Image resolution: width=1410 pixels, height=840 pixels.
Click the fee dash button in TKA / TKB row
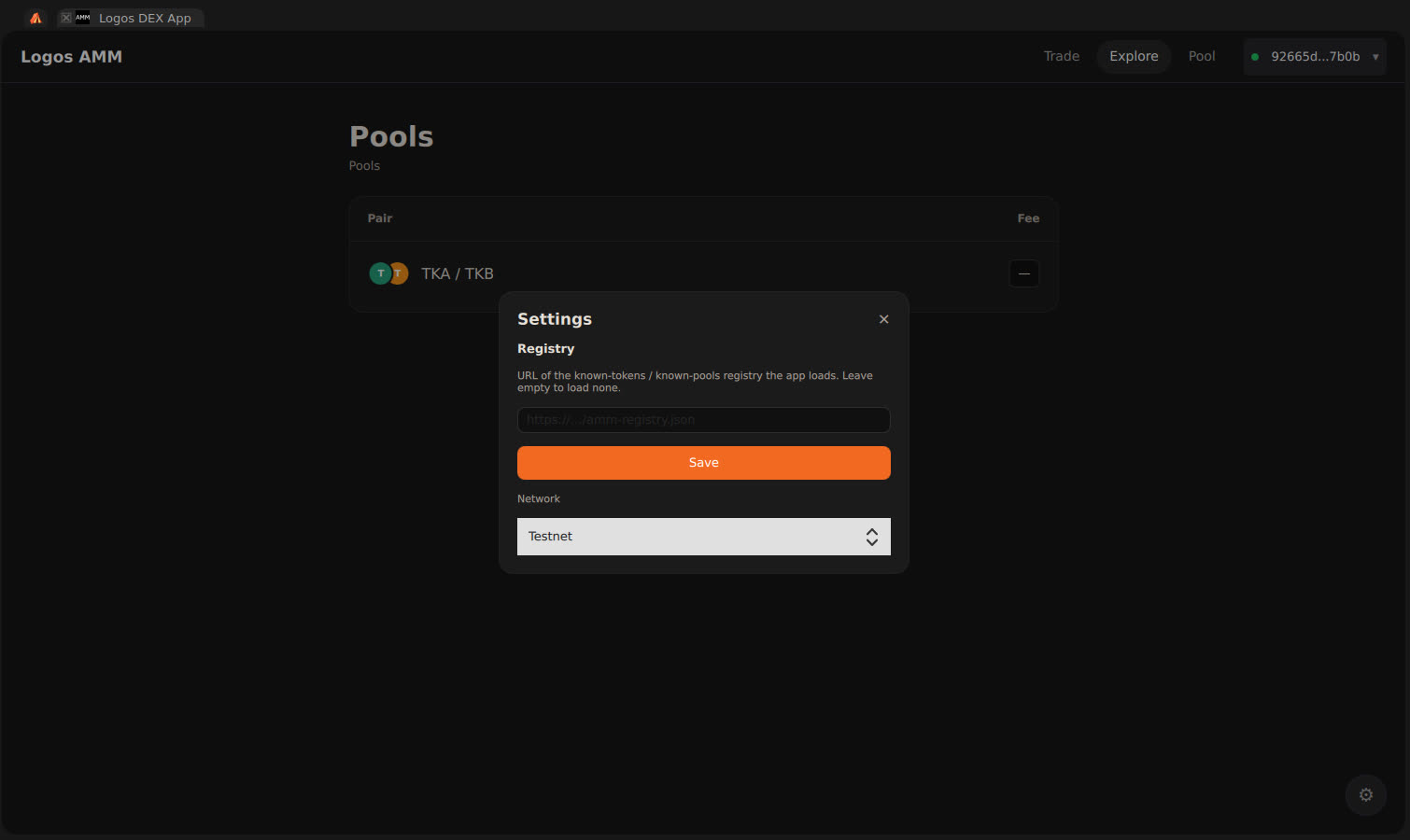point(1024,273)
